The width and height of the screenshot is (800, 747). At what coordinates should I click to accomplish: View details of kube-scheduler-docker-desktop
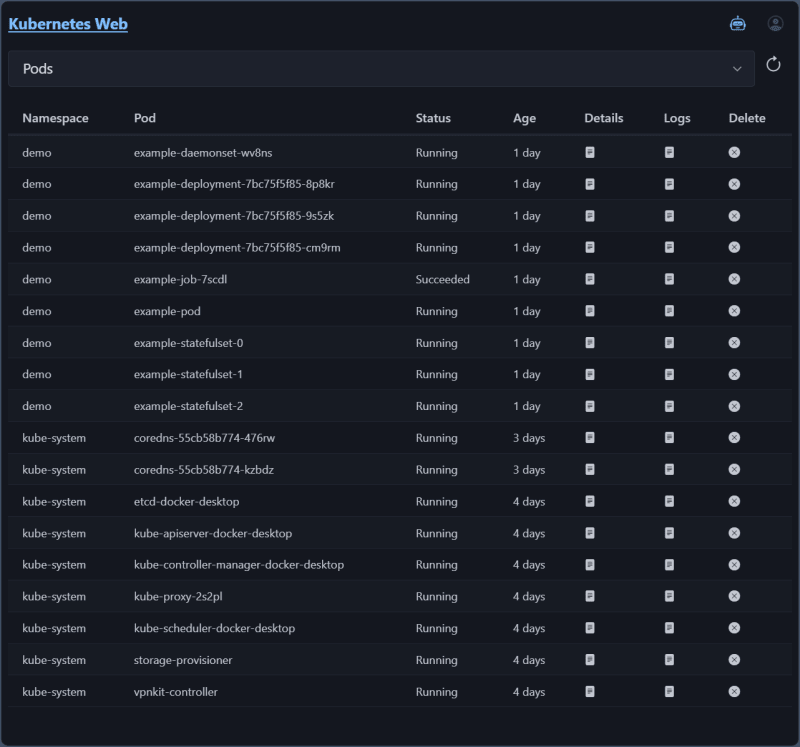[x=590, y=628]
